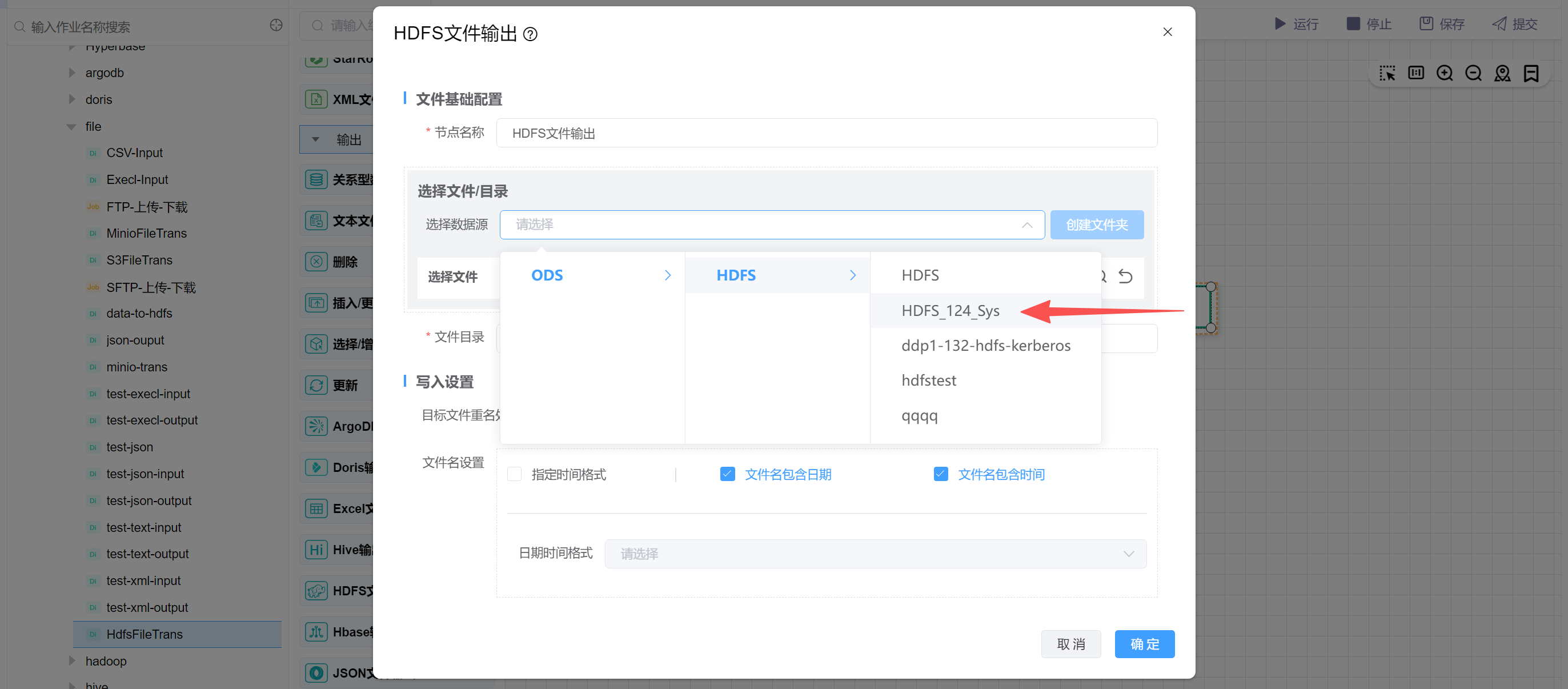Click the zoom in canvas icon
The height and width of the screenshot is (689, 1568).
click(x=1445, y=74)
